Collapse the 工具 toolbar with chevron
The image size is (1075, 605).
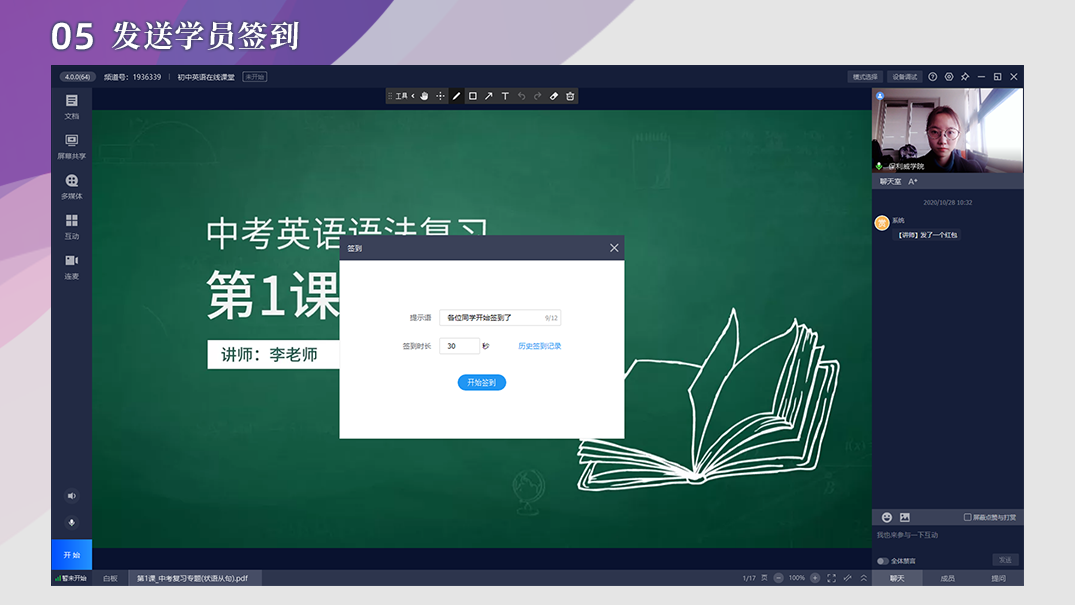(413, 96)
